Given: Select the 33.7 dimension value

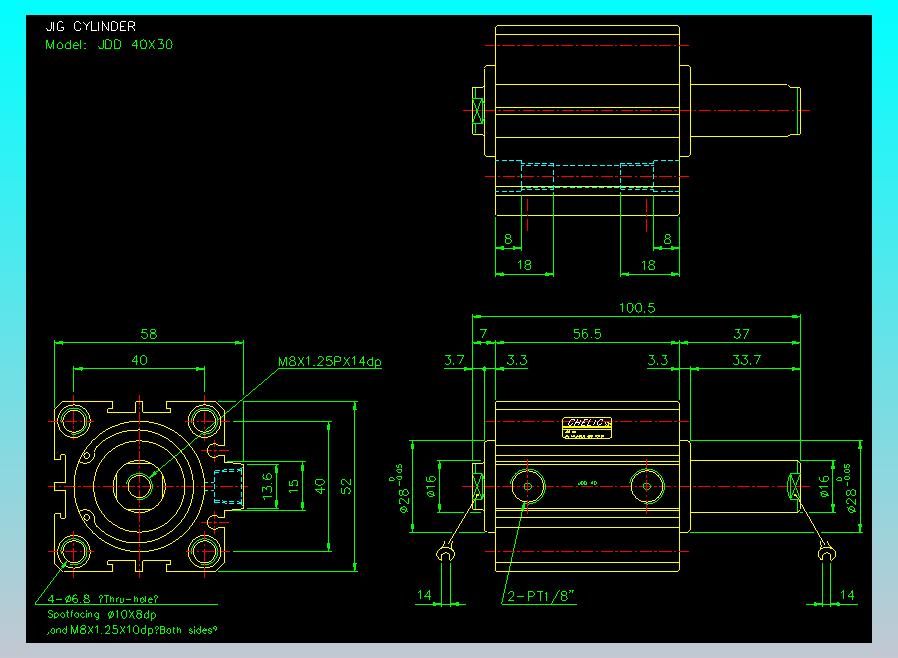Looking at the screenshot, I should (746, 360).
